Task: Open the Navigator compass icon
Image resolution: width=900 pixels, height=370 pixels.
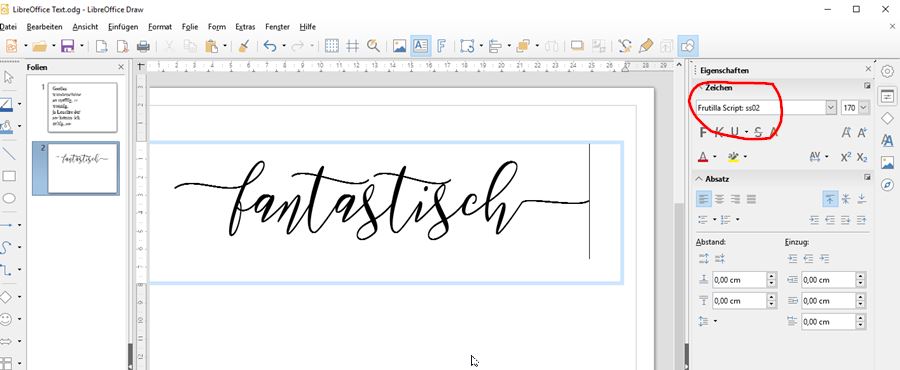Action: click(887, 184)
